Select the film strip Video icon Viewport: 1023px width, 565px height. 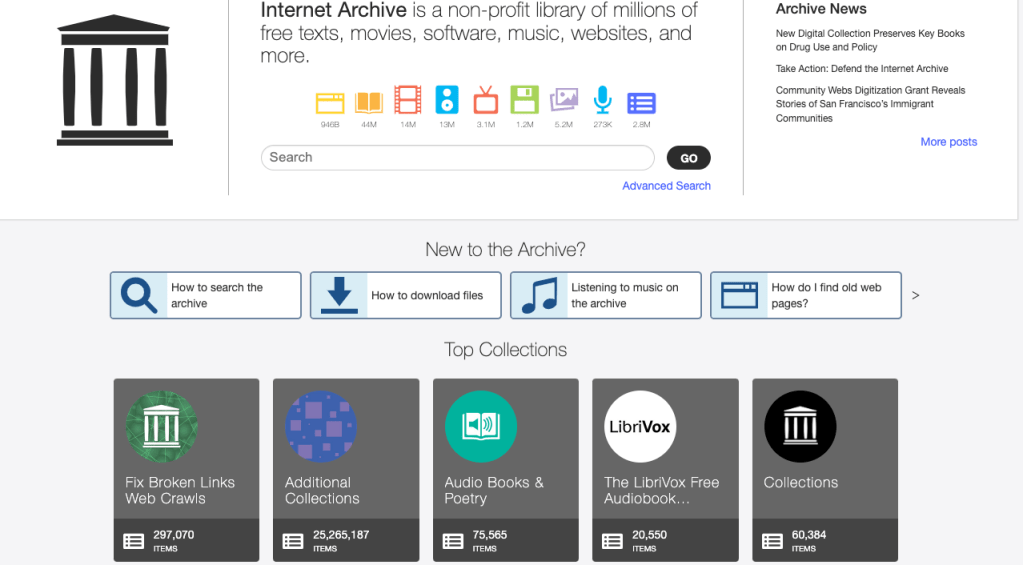click(x=408, y=100)
